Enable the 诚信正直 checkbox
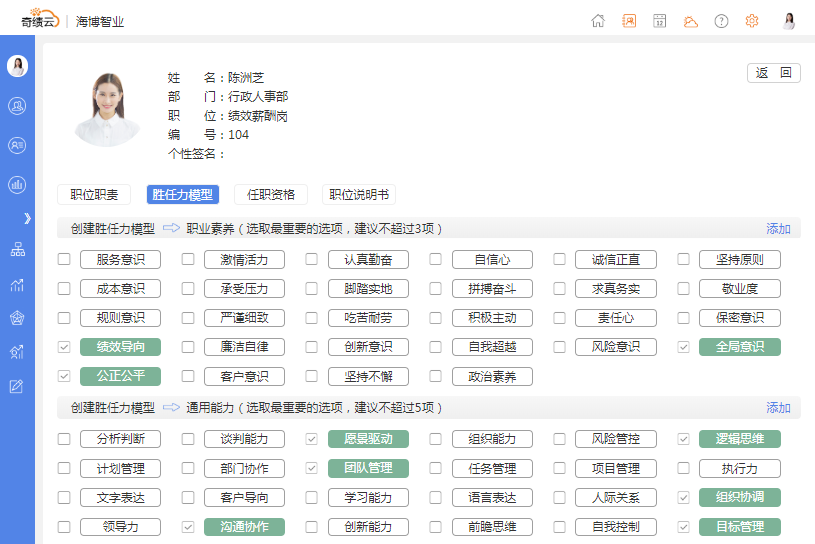815x544 pixels. click(560, 260)
